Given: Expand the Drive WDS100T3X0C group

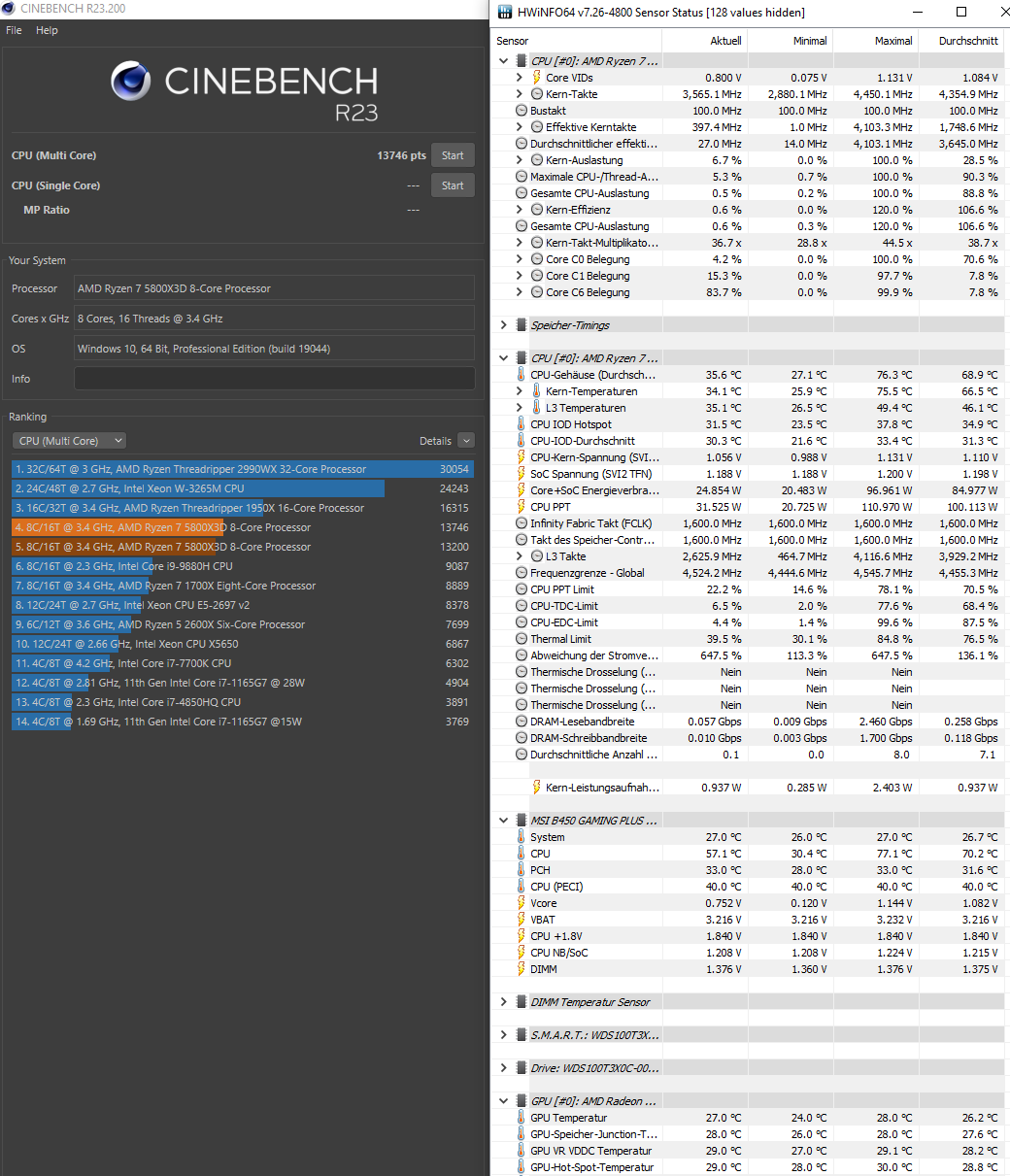Looking at the screenshot, I should coord(503,1068).
